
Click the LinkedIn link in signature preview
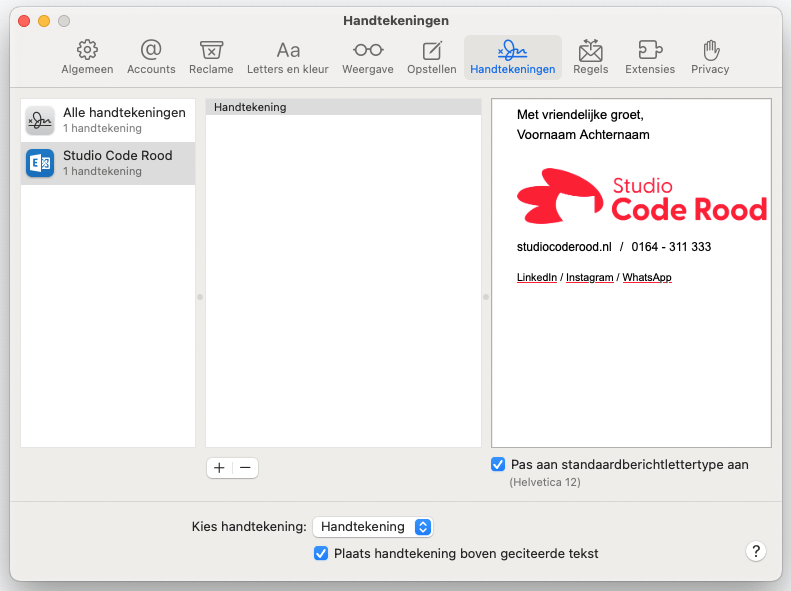tap(536, 278)
